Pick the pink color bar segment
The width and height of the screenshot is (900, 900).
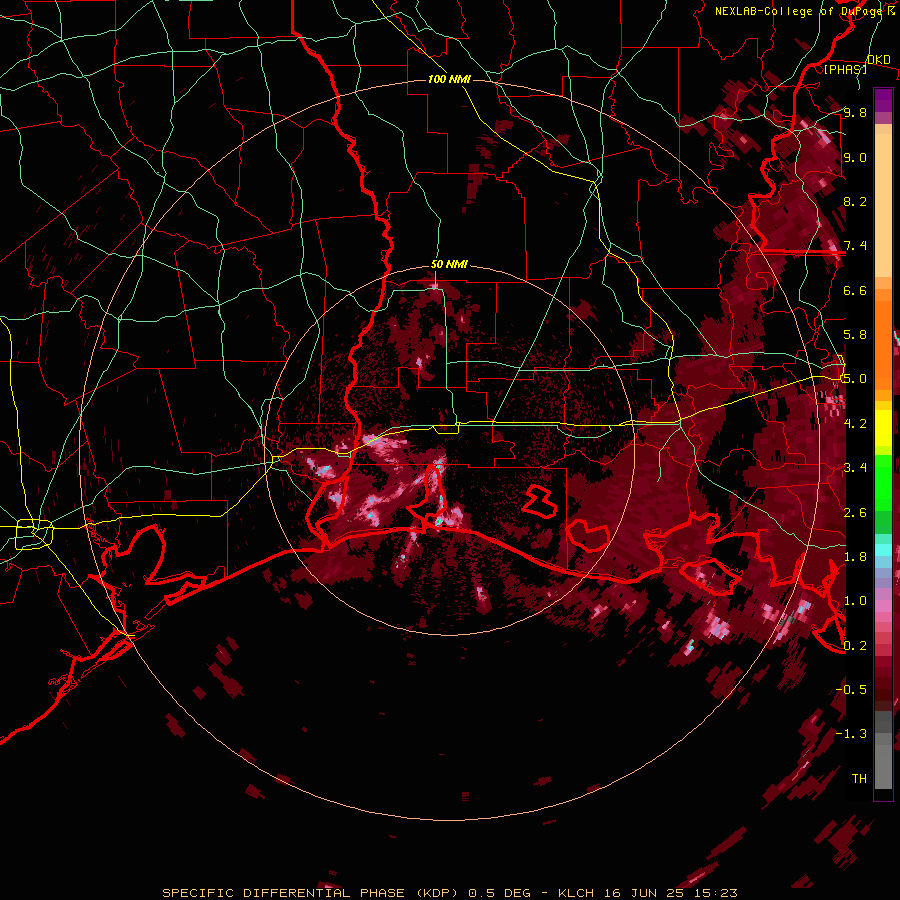(883, 605)
